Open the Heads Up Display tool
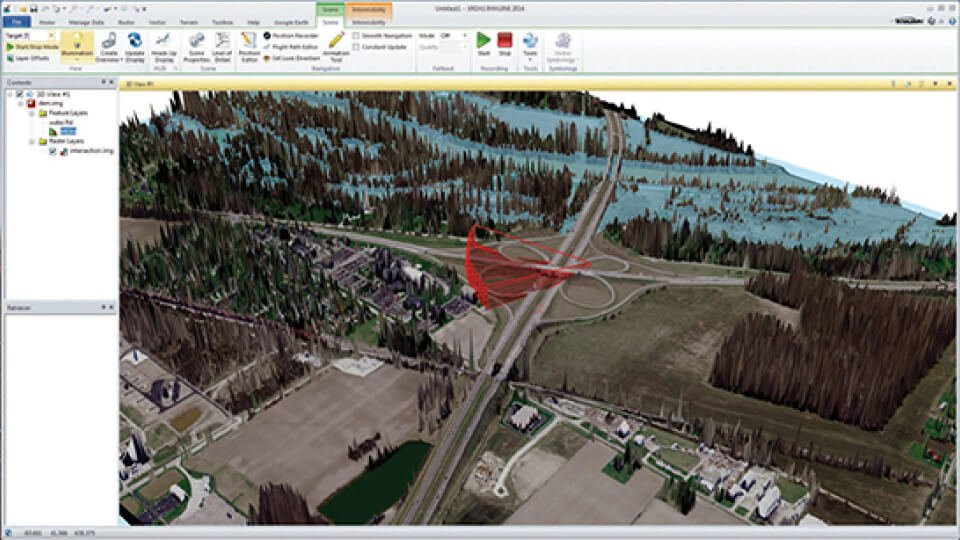Viewport: 960px width, 540px height. click(x=163, y=47)
